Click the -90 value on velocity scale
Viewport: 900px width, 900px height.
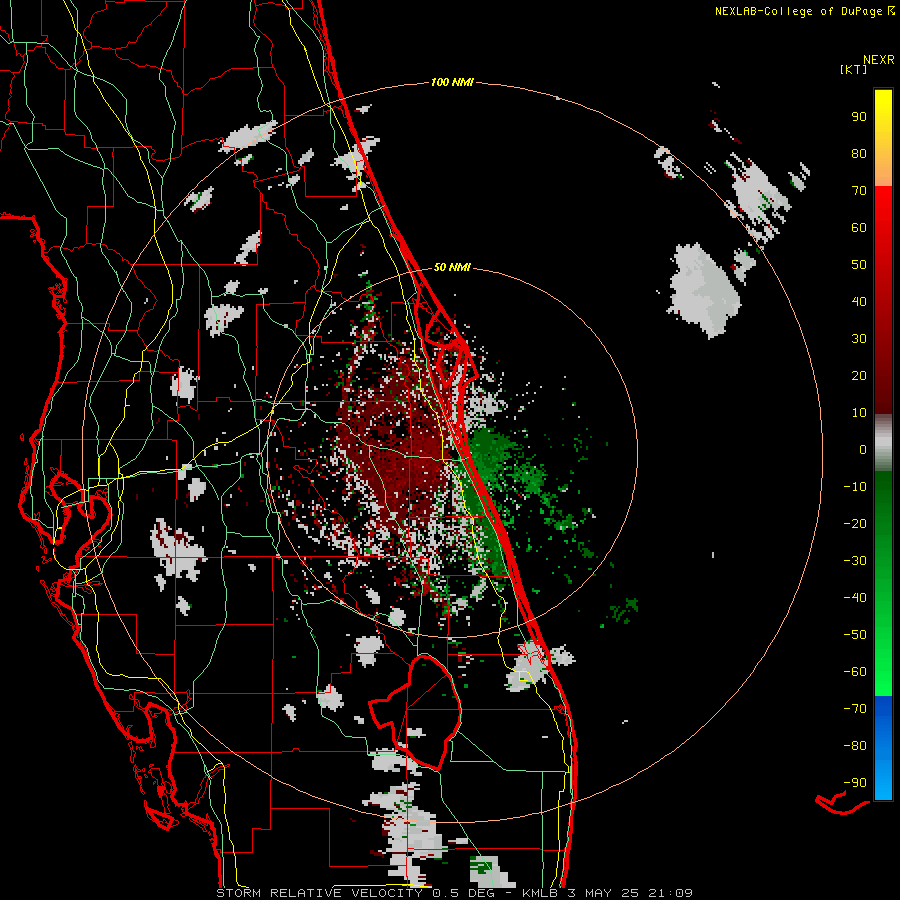[x=855, y=783]
